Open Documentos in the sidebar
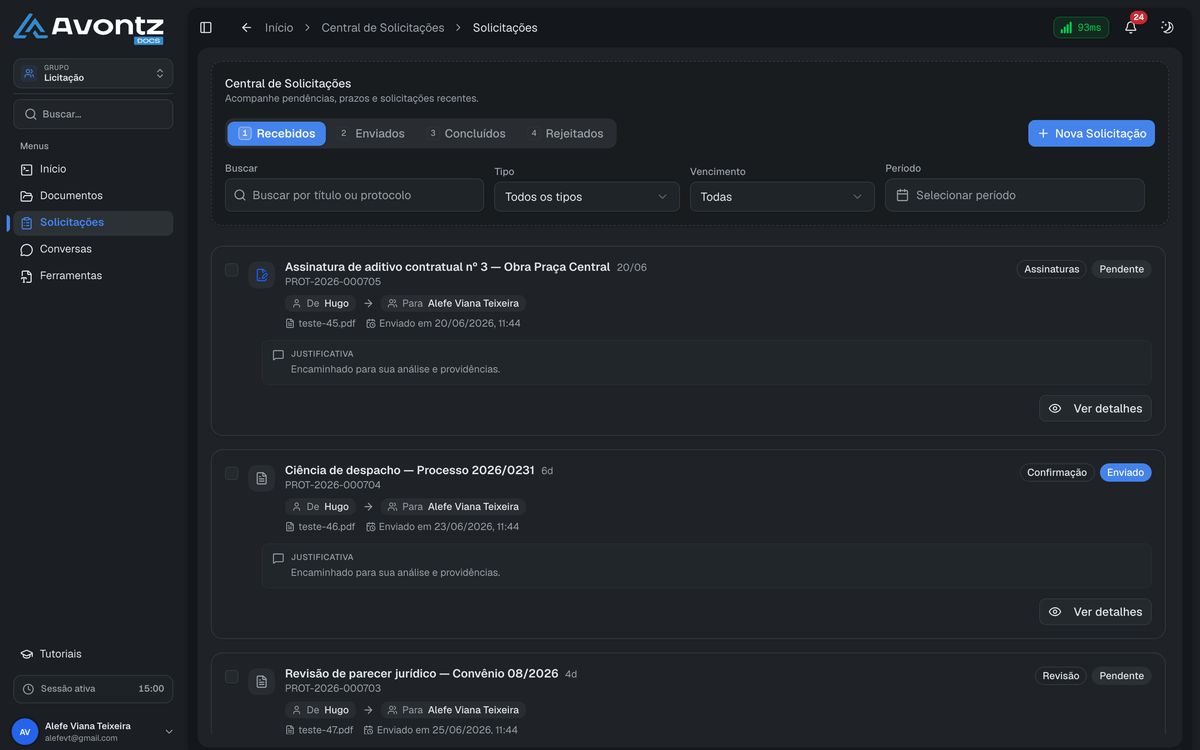1200x750 pixels. tap(93, 196)
